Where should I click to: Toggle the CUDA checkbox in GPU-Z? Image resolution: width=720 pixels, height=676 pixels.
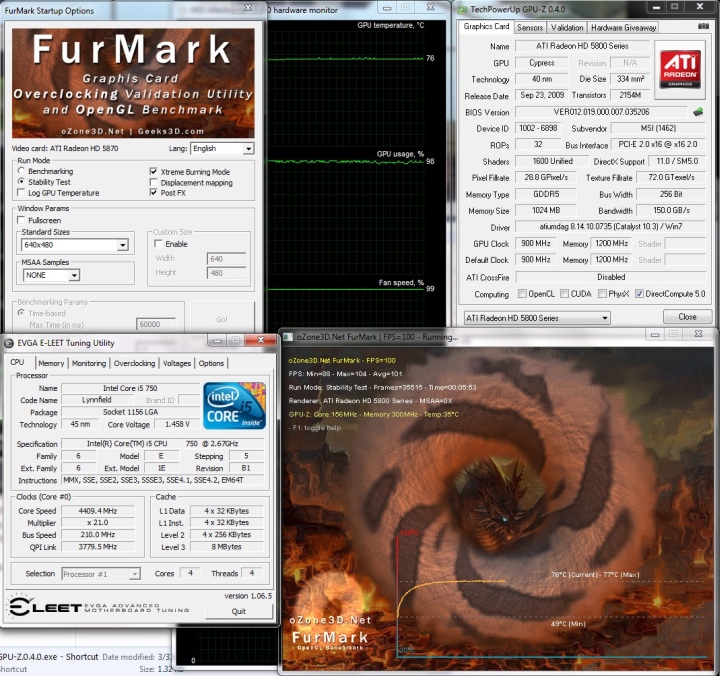(x=565, y=293)
